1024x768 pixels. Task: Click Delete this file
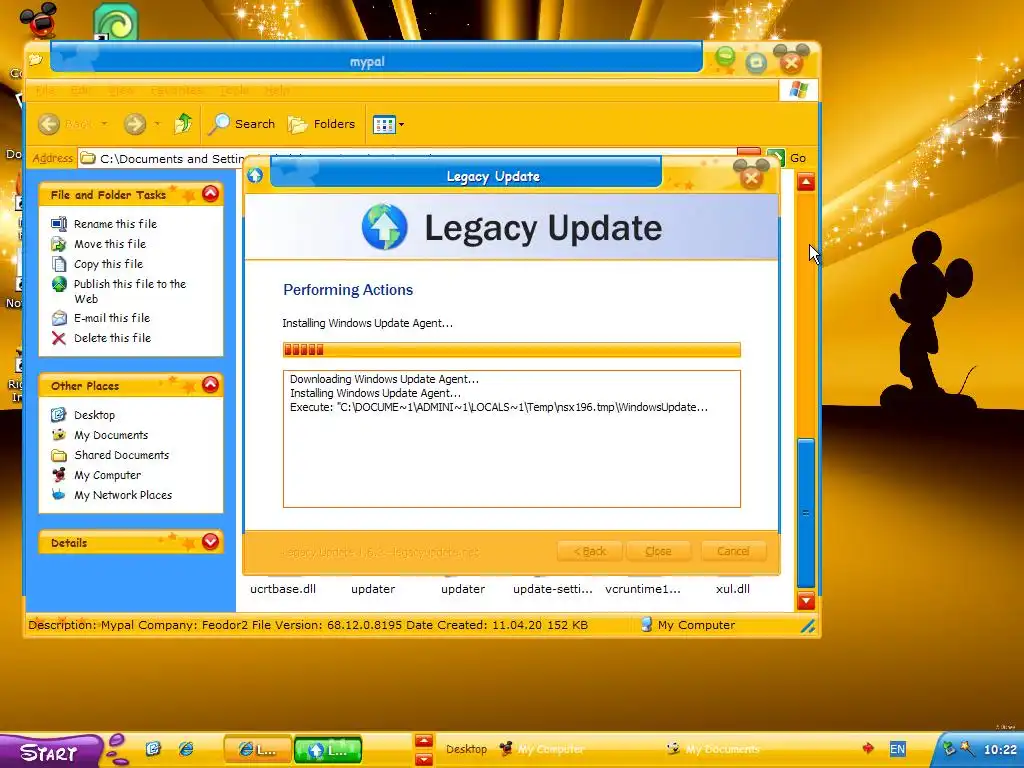112,338
